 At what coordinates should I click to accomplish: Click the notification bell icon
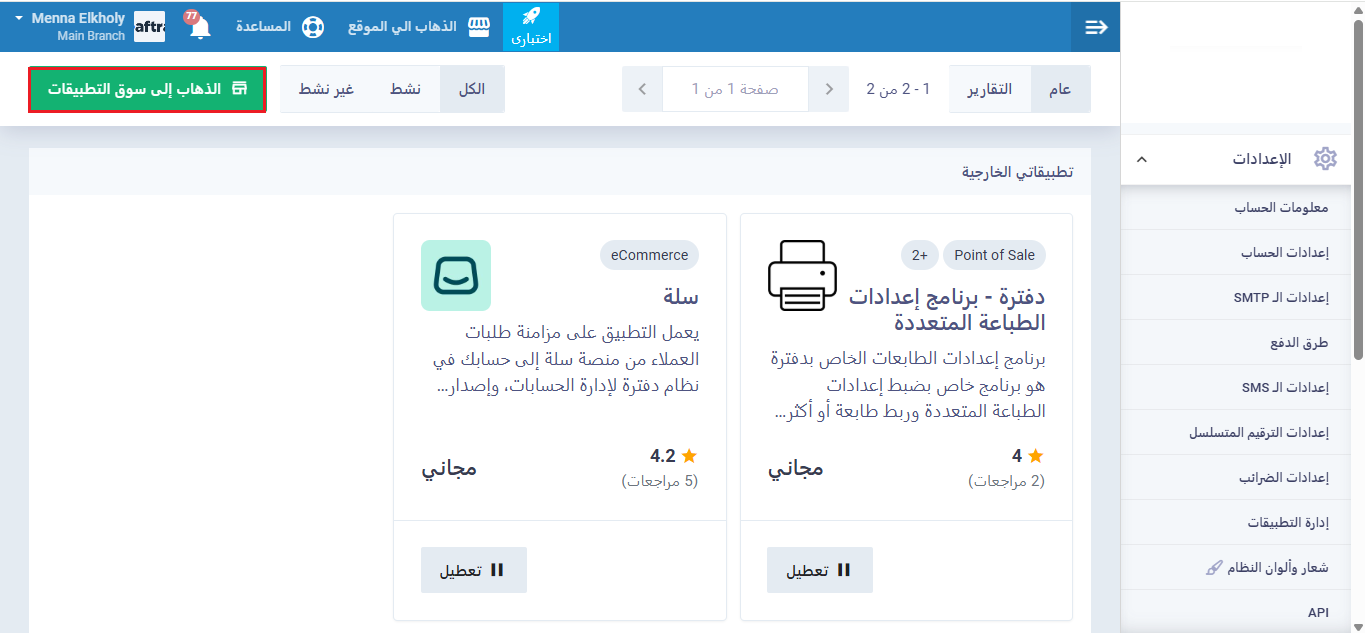point(200,27)
